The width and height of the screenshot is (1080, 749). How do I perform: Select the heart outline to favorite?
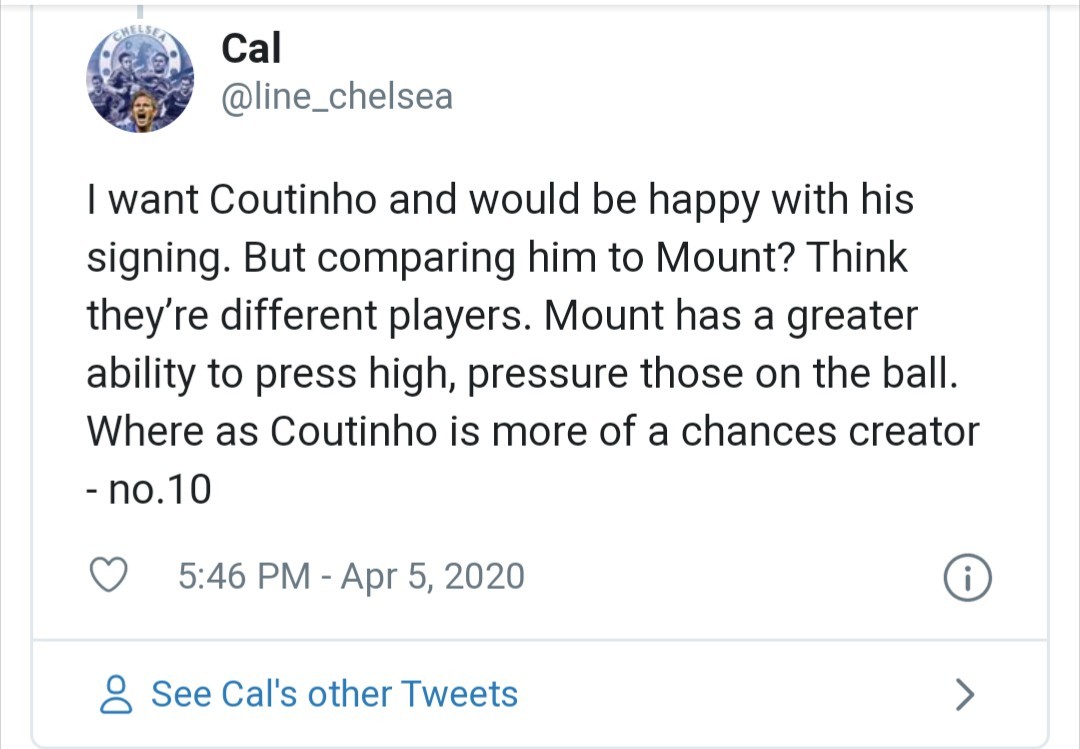109,576
